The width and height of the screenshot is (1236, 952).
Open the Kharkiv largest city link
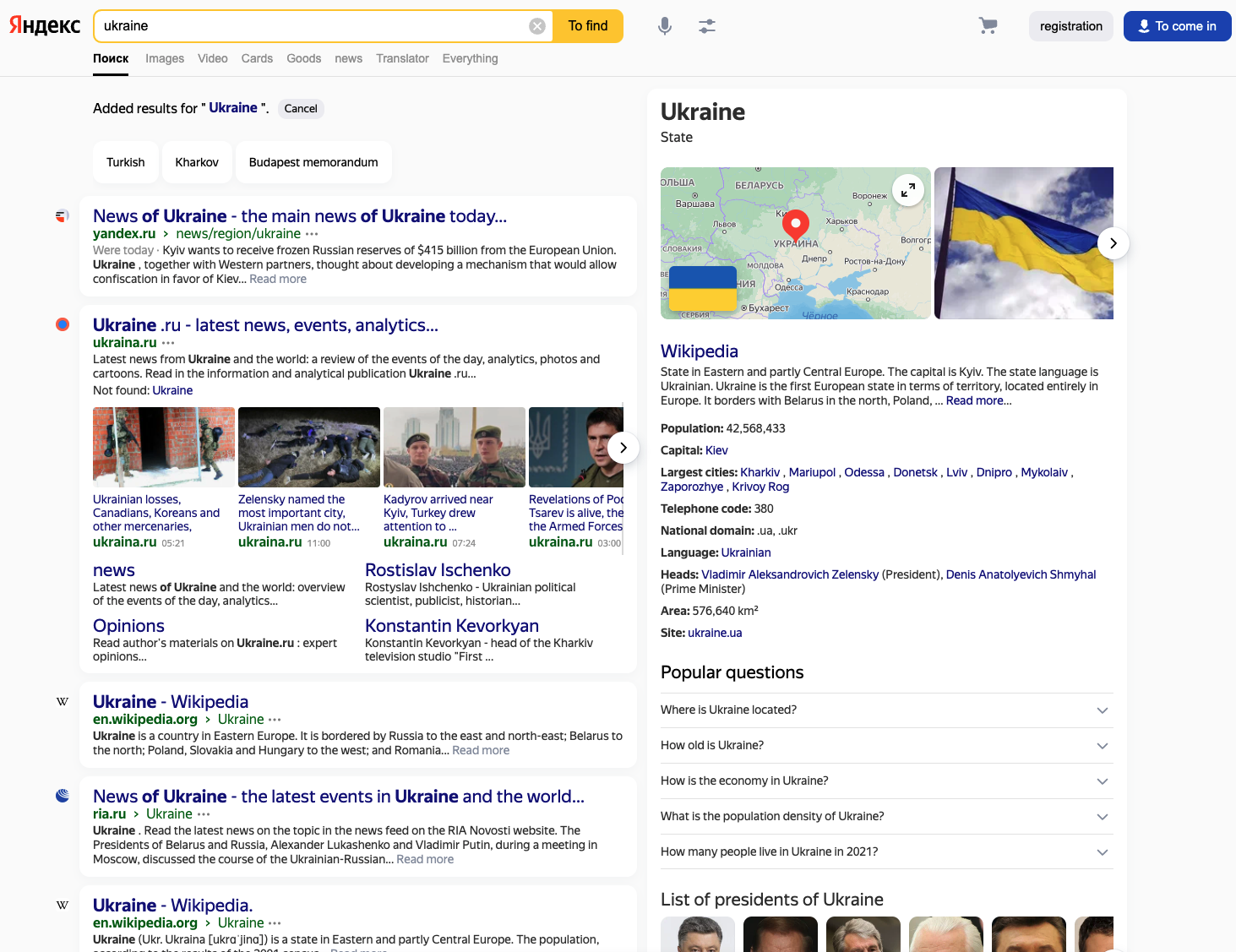[760, 472]
